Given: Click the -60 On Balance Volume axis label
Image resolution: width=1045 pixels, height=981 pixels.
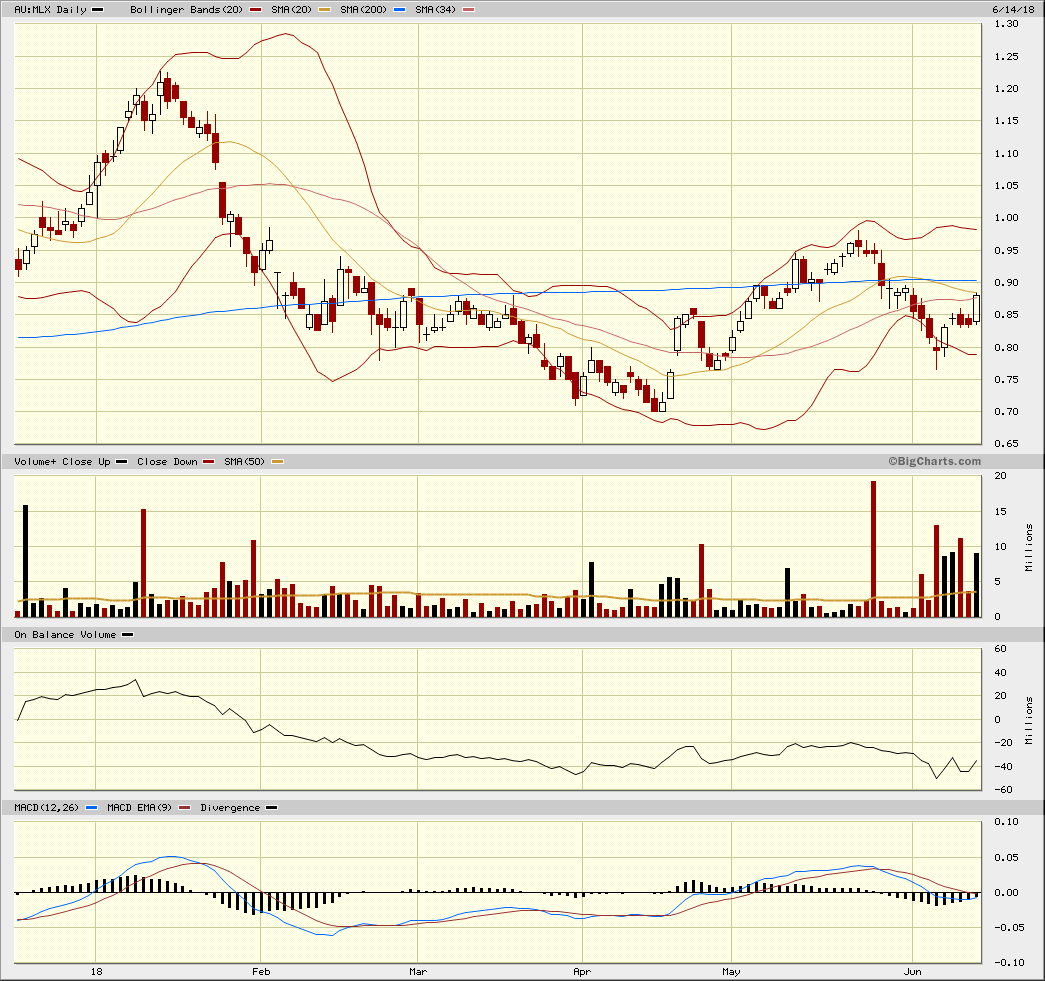Looking at the screenshot, I should click(x=1004, y=790).
